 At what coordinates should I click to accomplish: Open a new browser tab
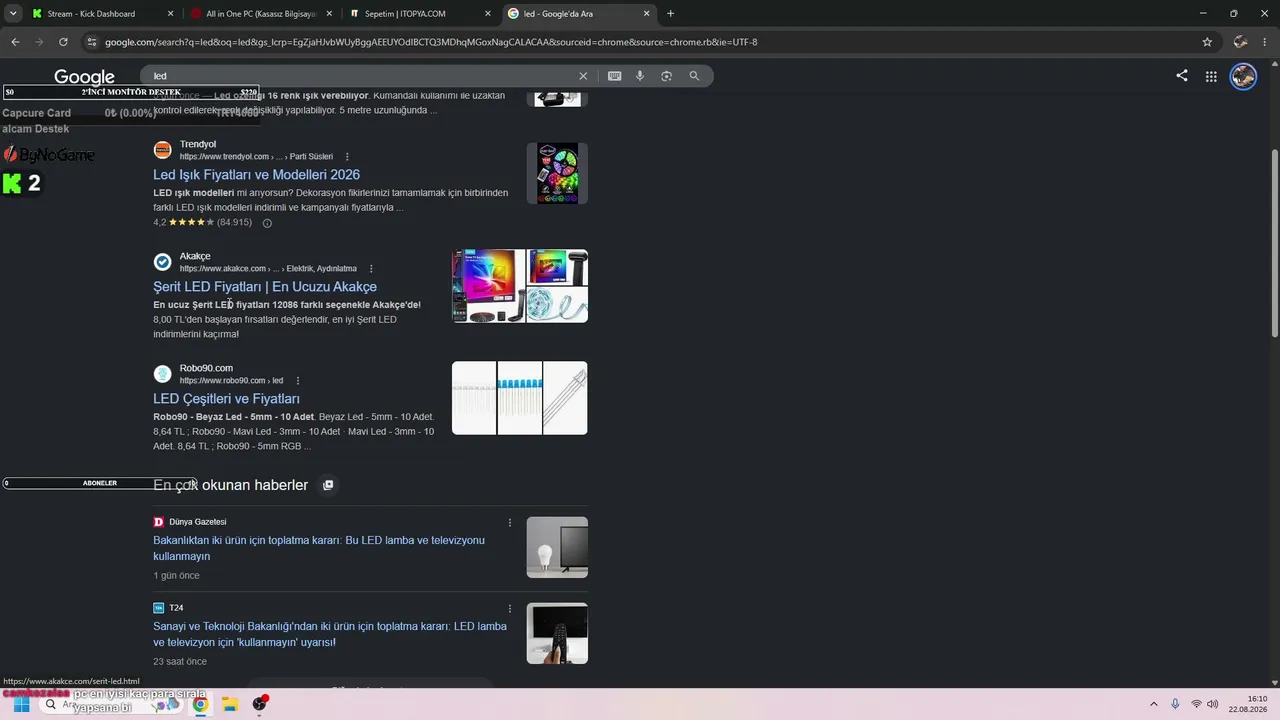[x=670, y=14]
